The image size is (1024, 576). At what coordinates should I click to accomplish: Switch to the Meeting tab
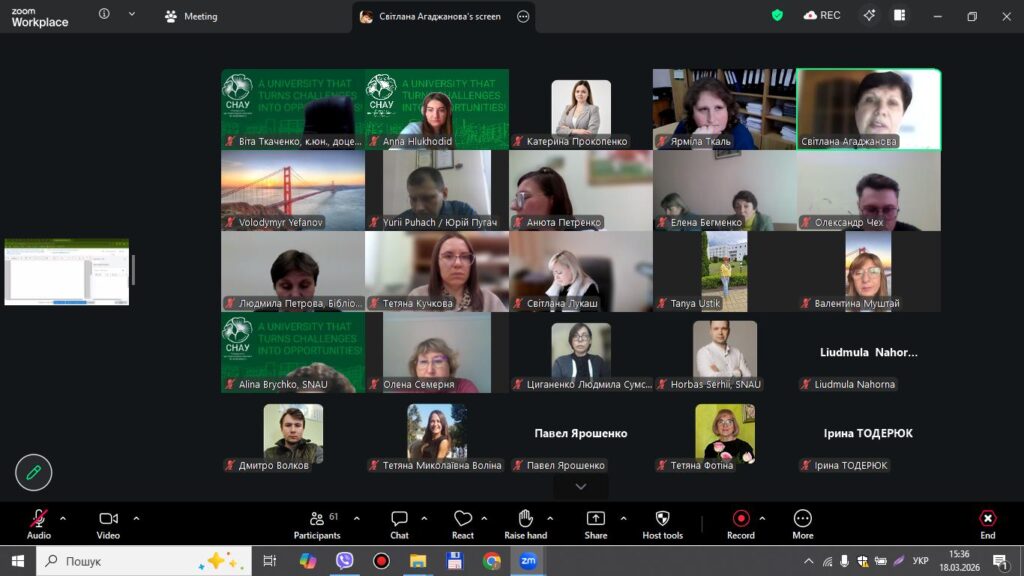click(191, 17)
